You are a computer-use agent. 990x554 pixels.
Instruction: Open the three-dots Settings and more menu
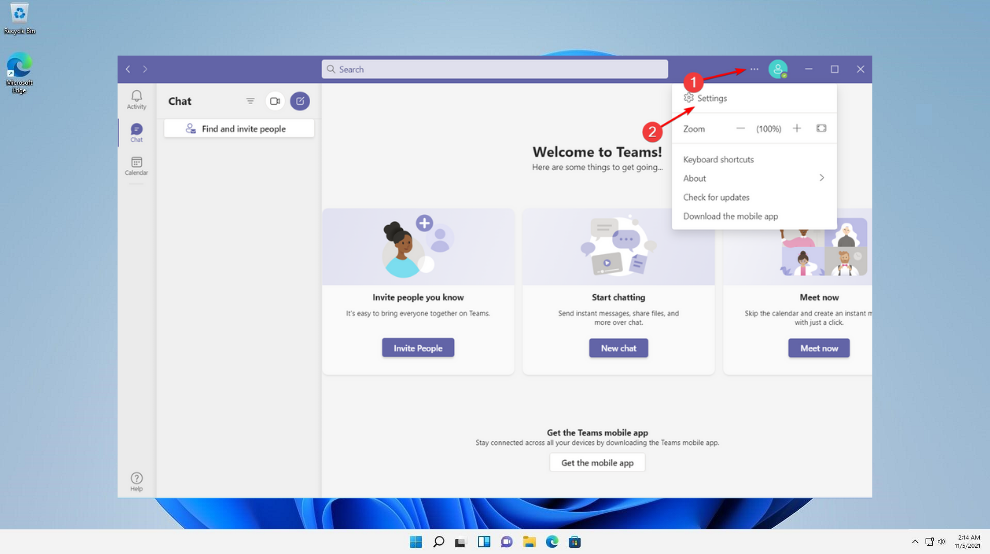coord(754,69)
